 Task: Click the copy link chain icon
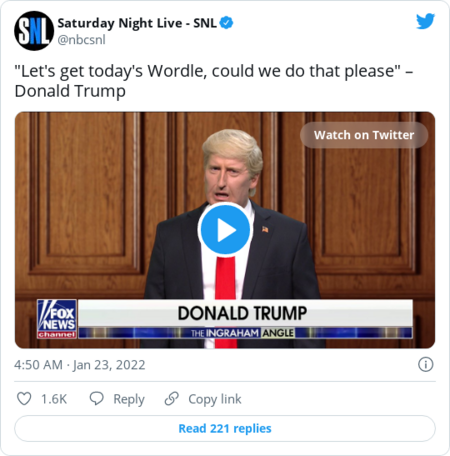pos(172,399)
